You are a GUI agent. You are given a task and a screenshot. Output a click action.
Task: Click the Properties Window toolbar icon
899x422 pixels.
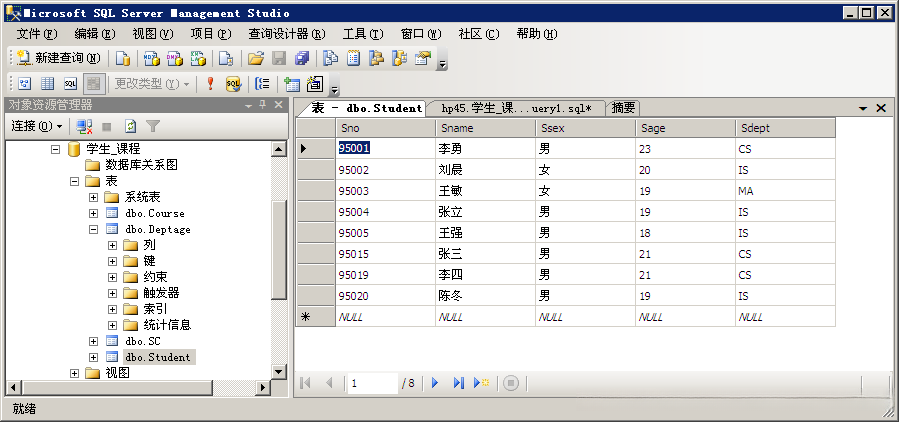coord(423,58)
